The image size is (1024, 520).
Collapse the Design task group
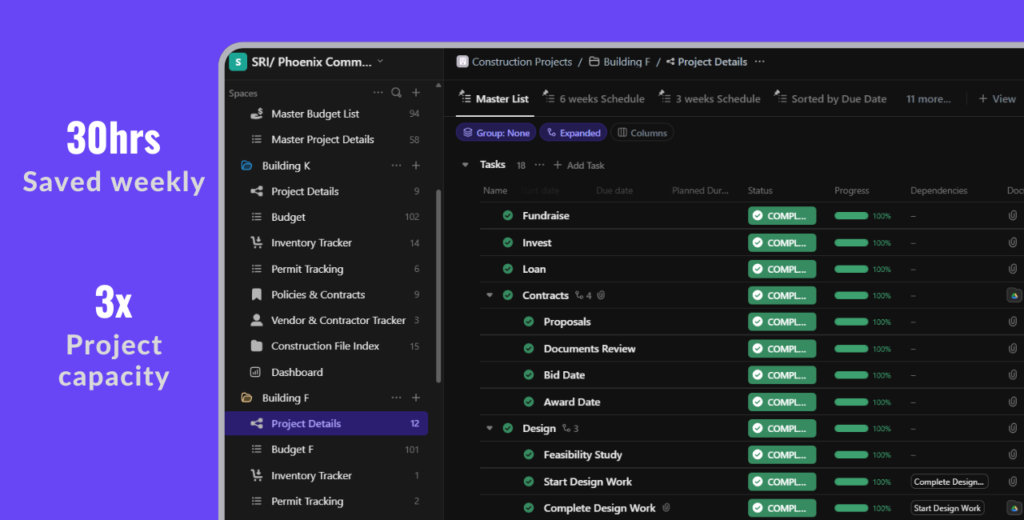pos(490,429)
